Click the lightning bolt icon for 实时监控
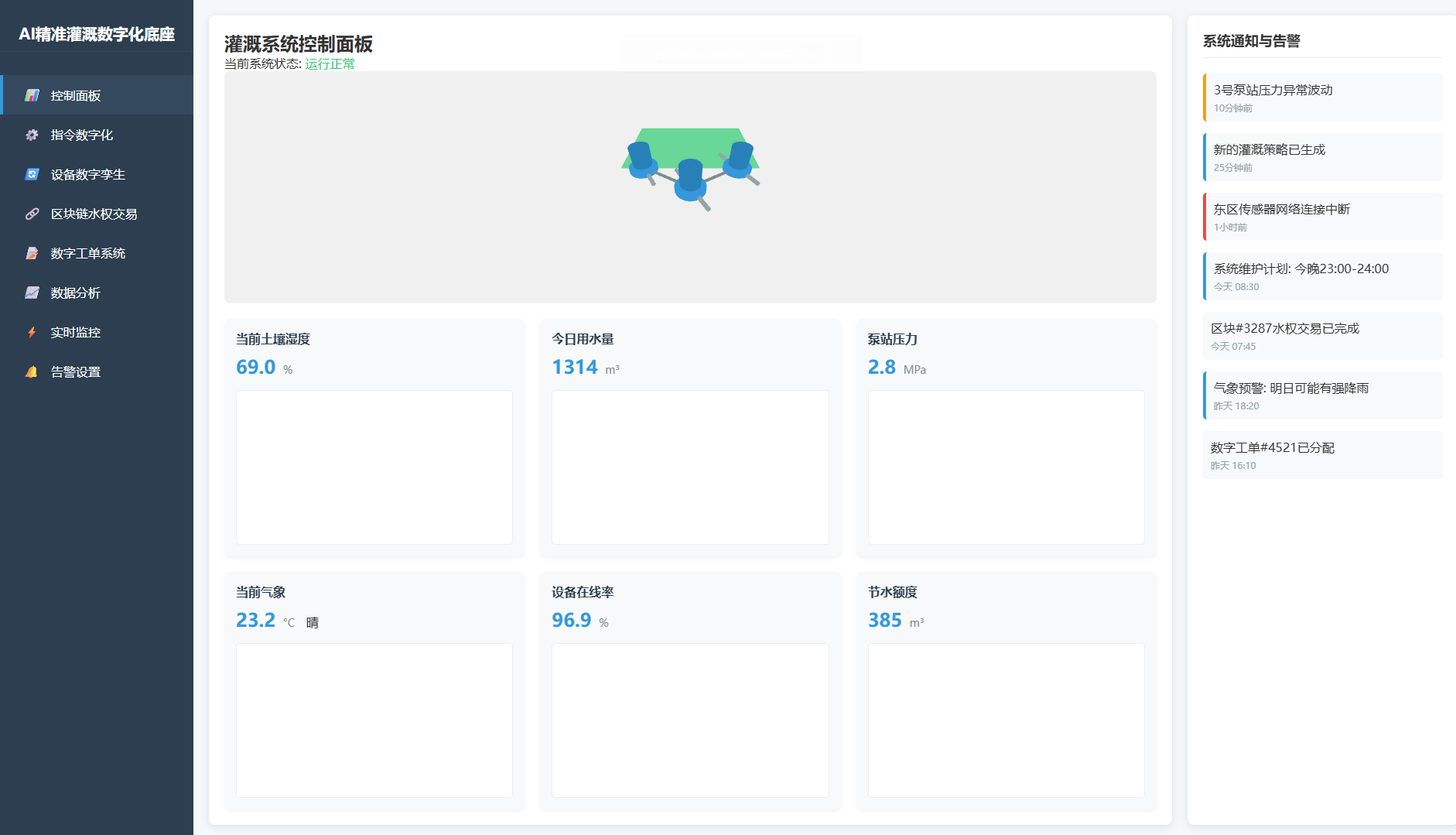Image resolution: width=1456 pixels, height=835 pixels. point(32,332)
